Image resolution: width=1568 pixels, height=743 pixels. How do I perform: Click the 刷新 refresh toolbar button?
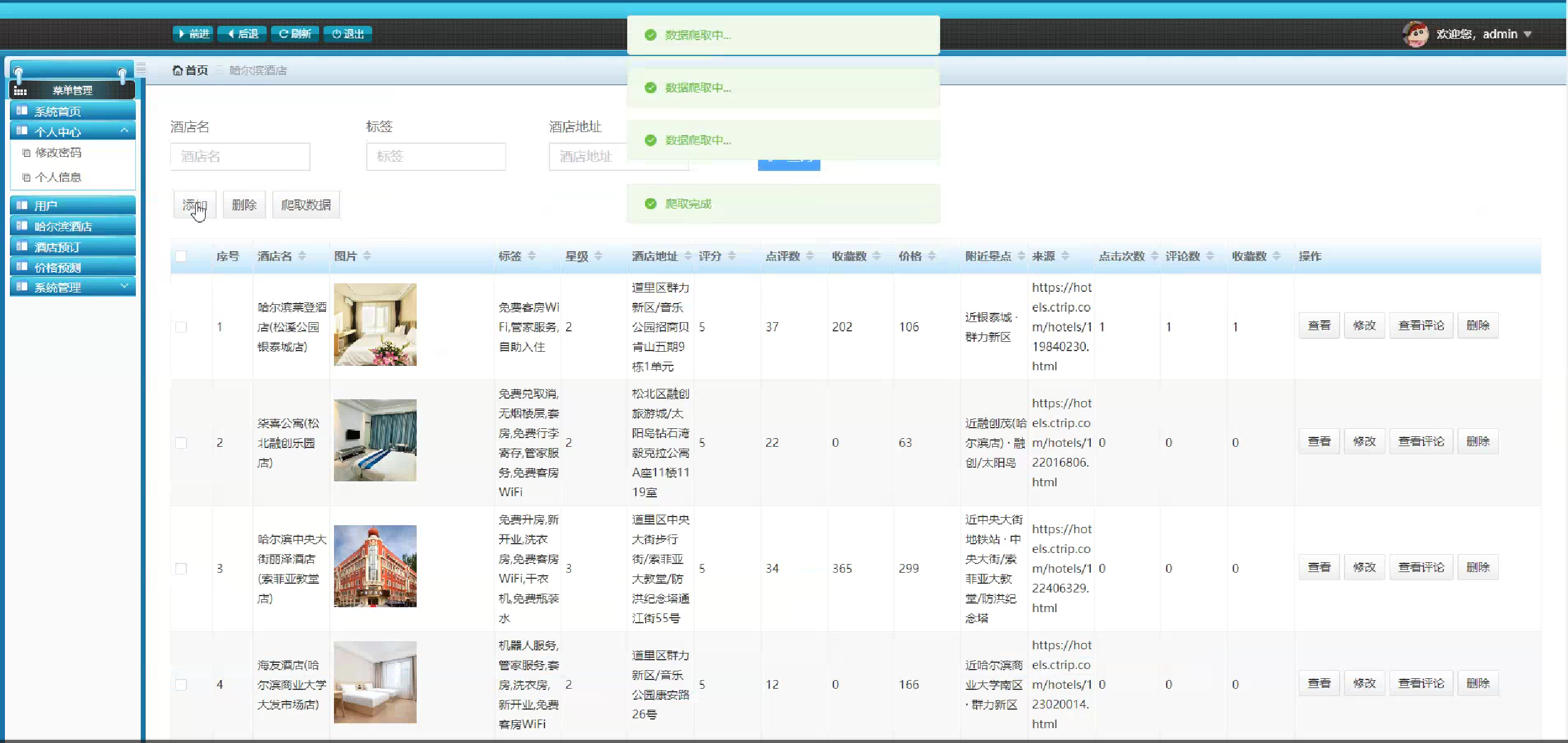tap(295, 34)
